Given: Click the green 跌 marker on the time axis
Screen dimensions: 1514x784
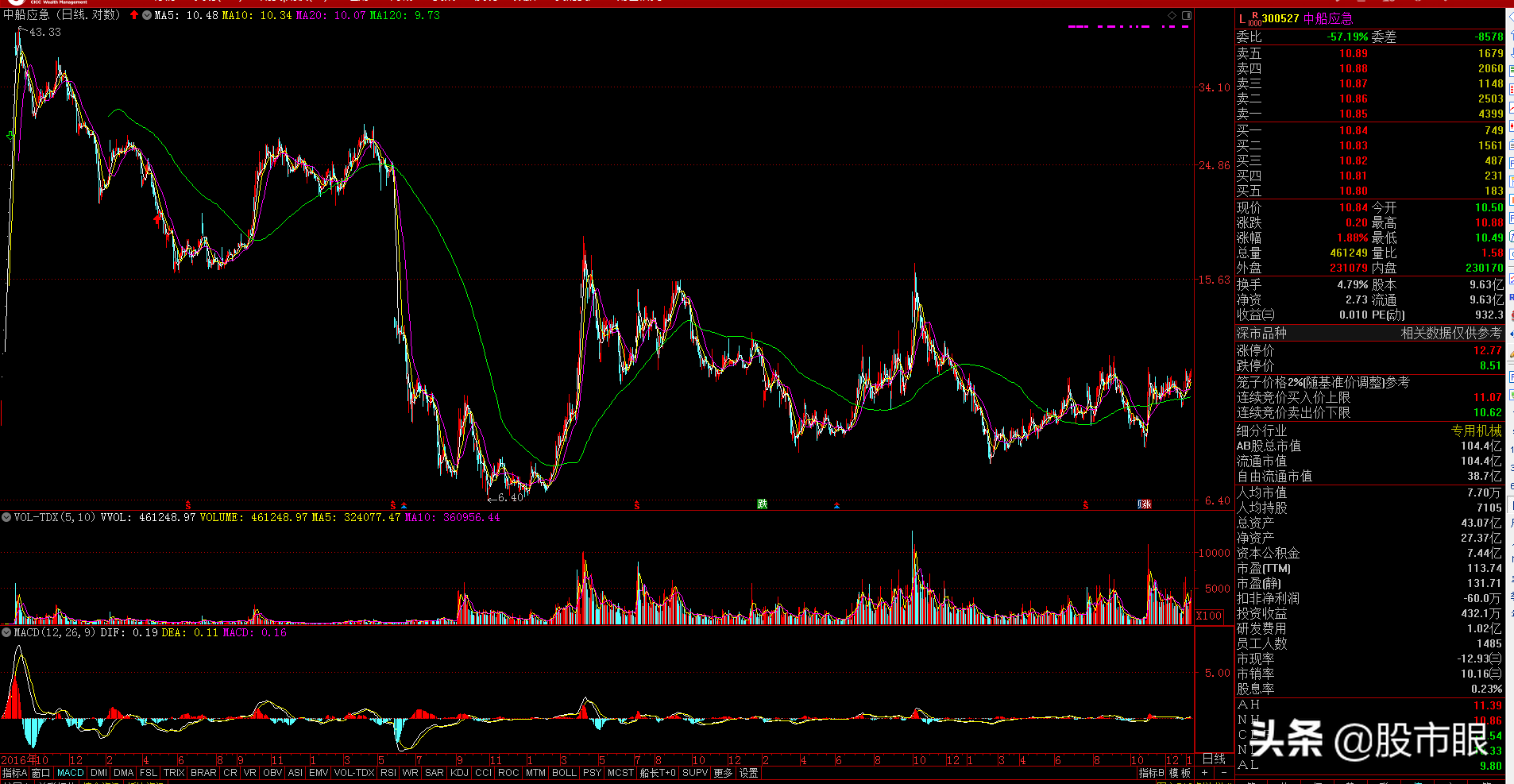Looking at the screenshot, I should (x=763, y=504).
